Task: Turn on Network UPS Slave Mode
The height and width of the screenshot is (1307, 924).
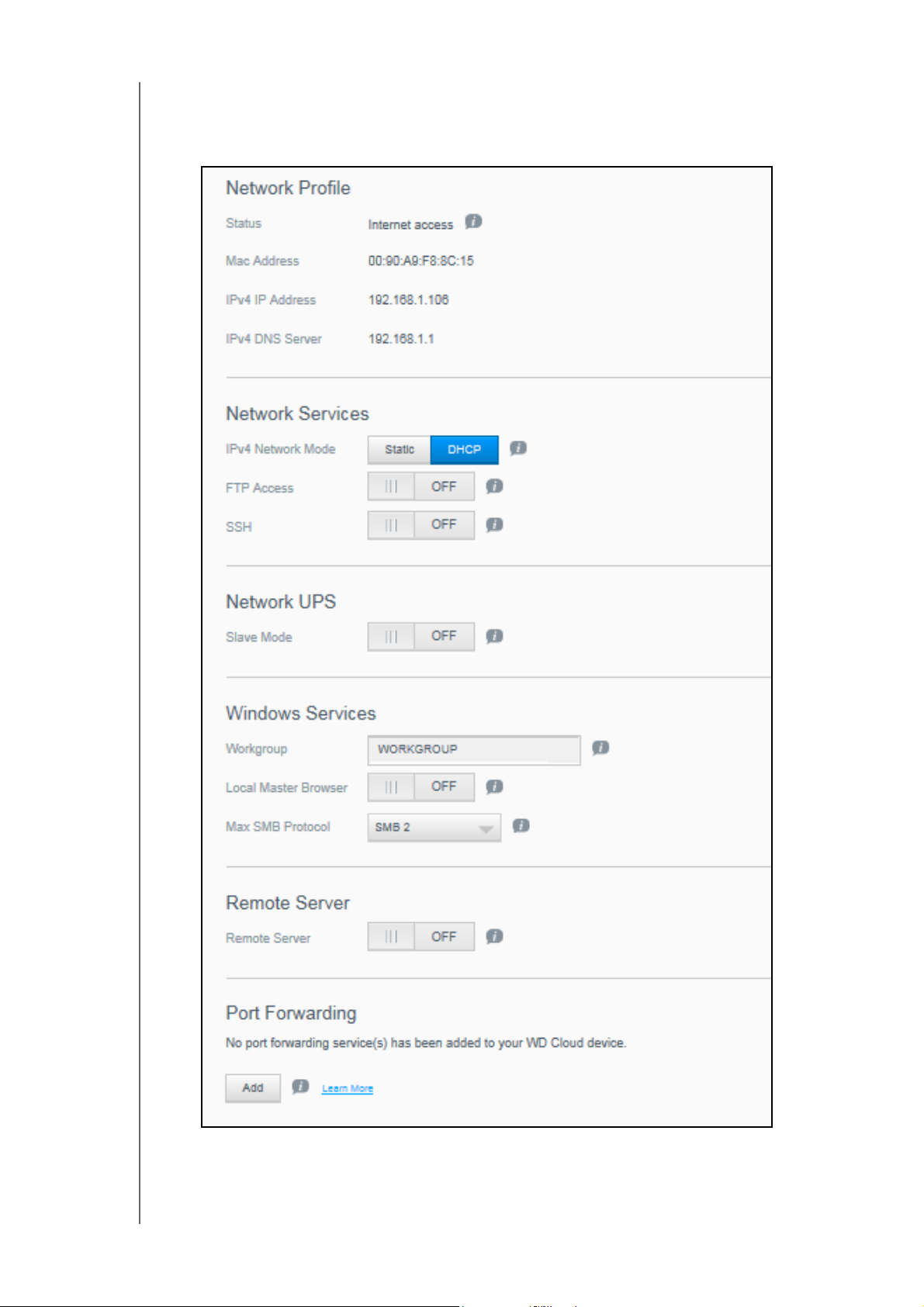Action: pyautogui.click(x=420, y=636)
